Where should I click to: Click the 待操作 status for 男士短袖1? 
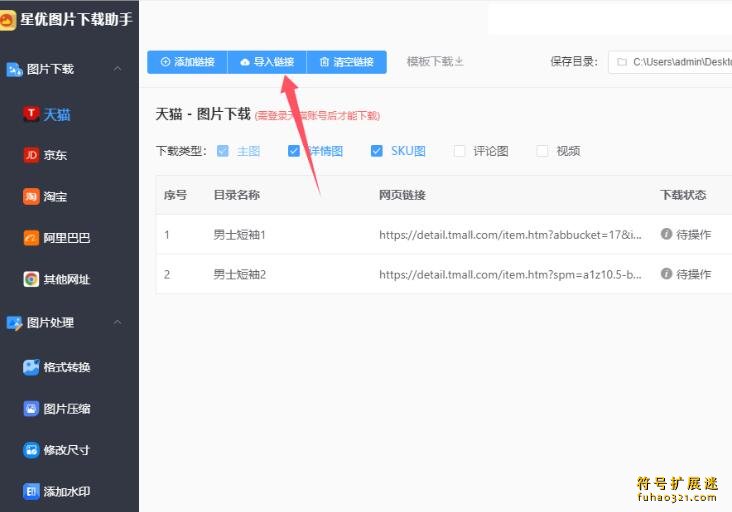click(694, 234)
